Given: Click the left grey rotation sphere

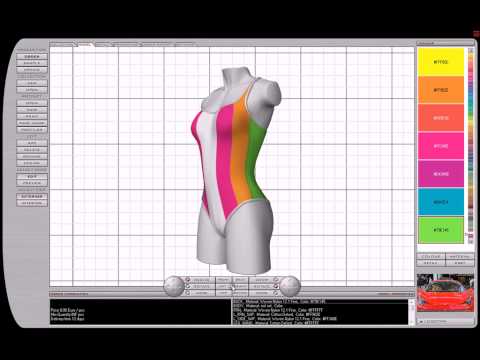Looking at the screenshot, I should pos(174,286).
